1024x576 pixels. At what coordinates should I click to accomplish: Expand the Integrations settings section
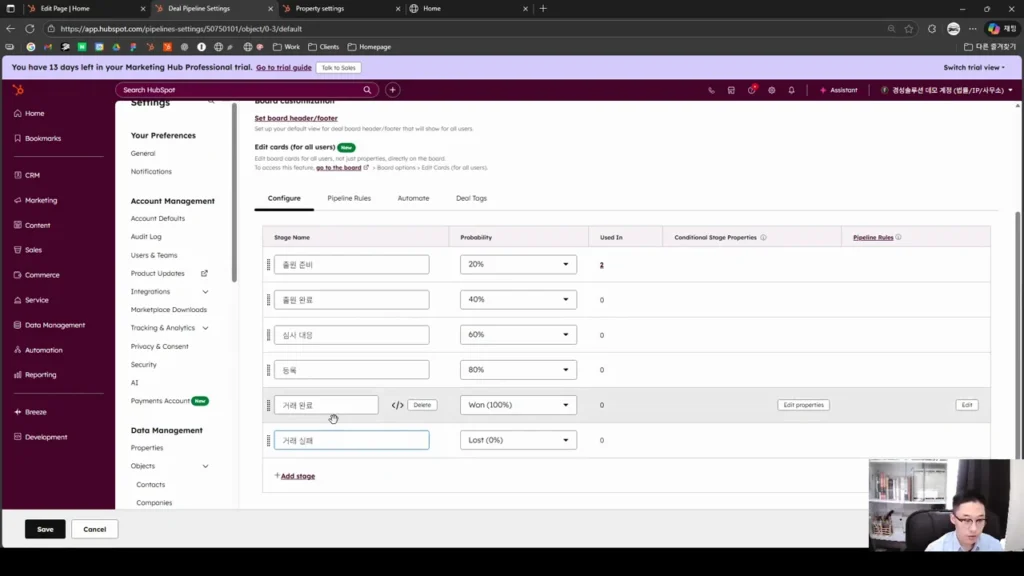pos(205,292)
